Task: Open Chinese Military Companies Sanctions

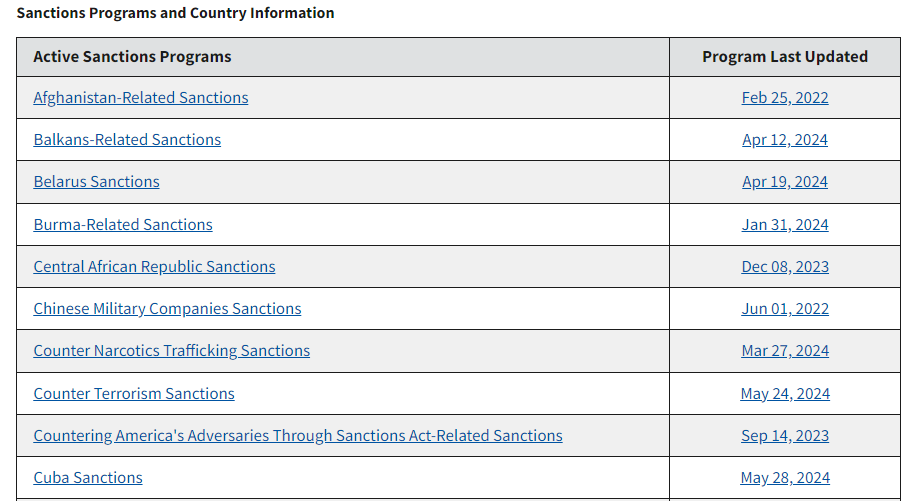Action: click(167, 309)
